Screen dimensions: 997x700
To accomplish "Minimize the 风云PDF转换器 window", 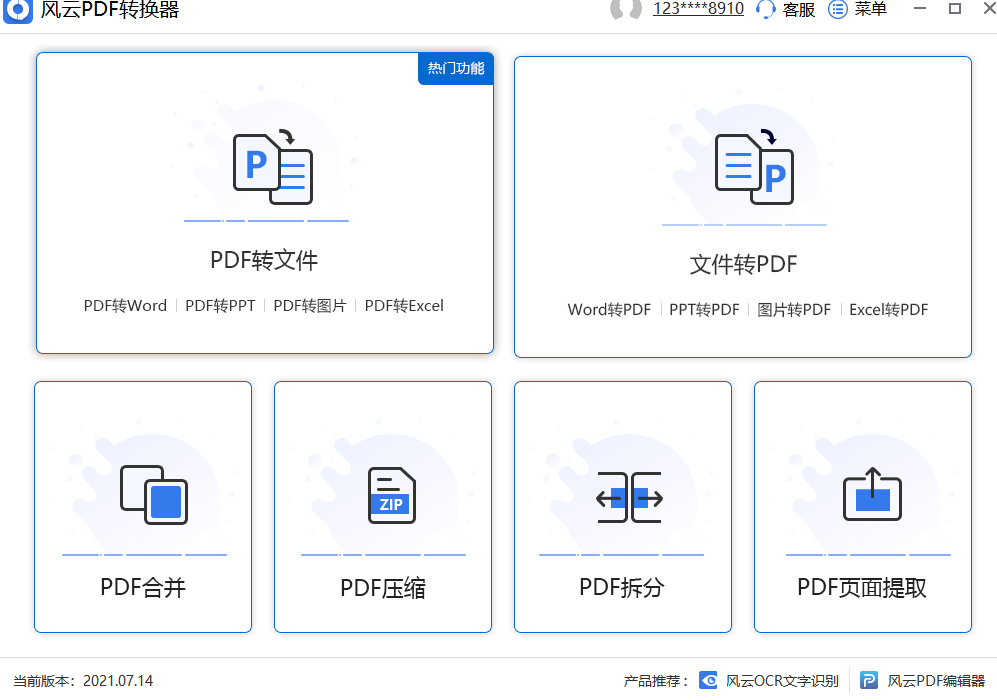I will pyautogui.click(x=919, y=8).
